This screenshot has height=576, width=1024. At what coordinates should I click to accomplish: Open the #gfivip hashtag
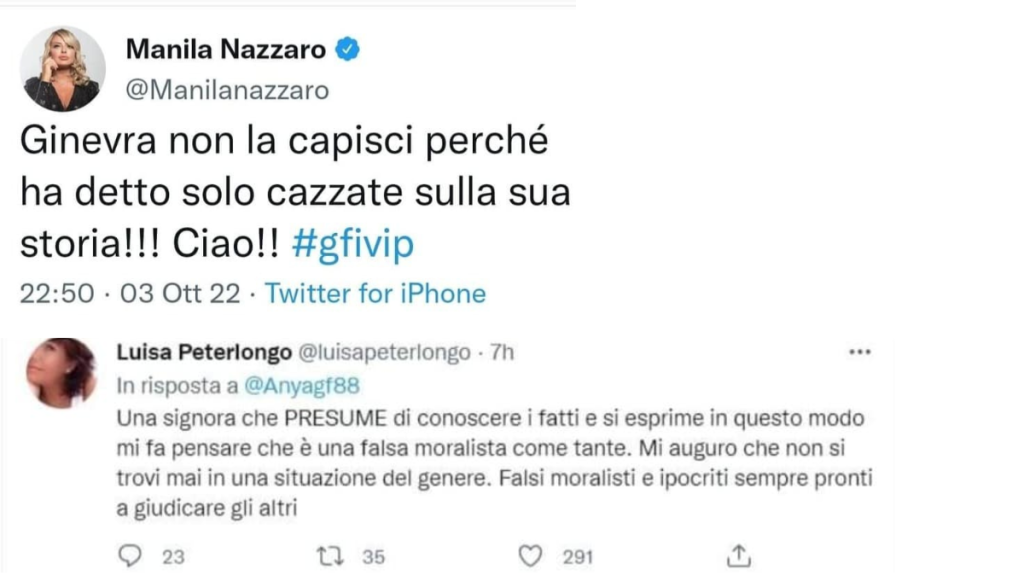click(x=353, y=244)
